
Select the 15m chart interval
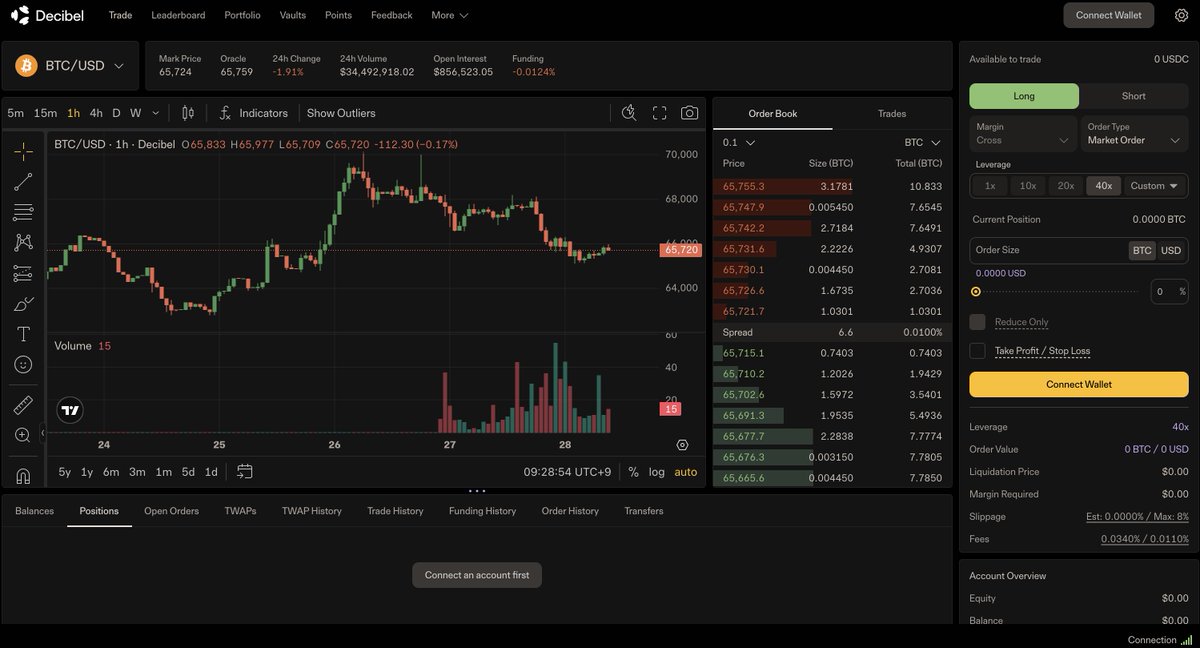(x=45, y=113)
